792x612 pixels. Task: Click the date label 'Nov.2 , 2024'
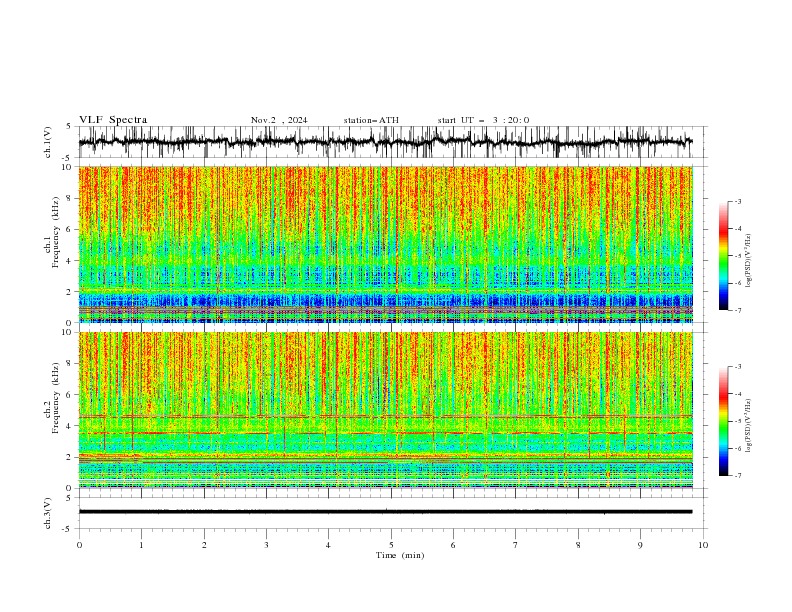[x=279, y=120]
